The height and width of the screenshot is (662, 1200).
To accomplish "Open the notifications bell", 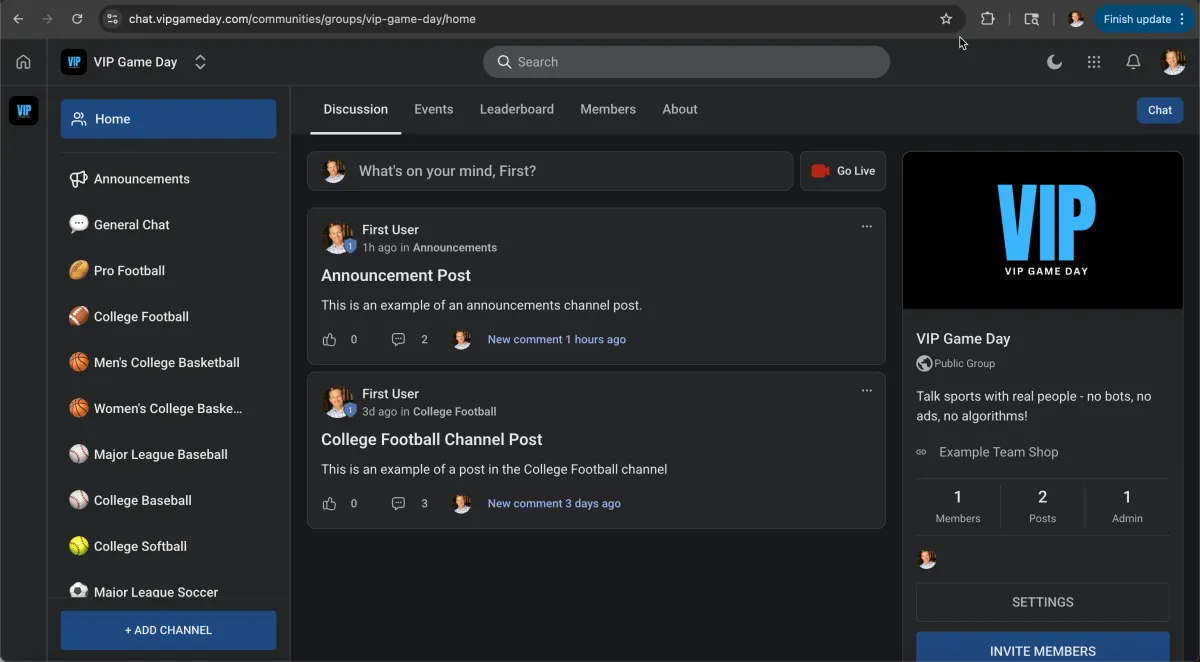I will pyautogui.click(x=1133, y=62).
